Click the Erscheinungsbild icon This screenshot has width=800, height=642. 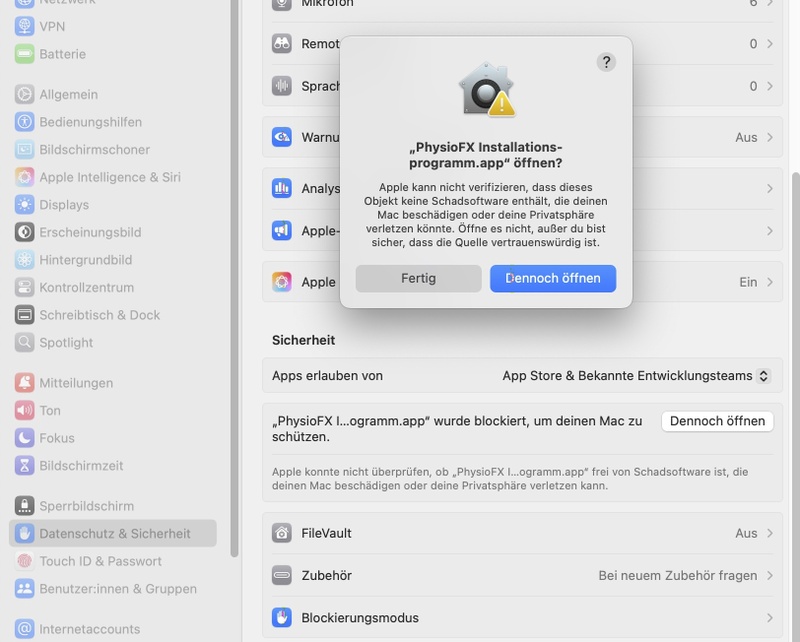click(24, 232)
